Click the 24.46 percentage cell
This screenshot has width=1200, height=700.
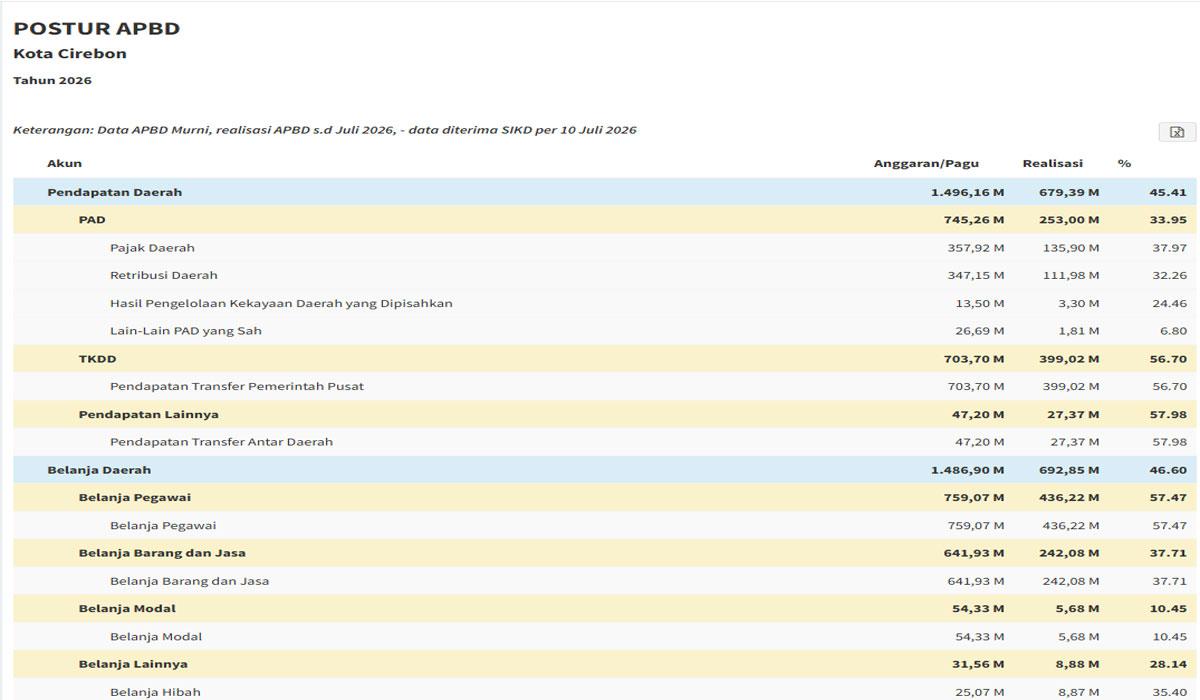pyautogui.click(x=1169, y=303)
